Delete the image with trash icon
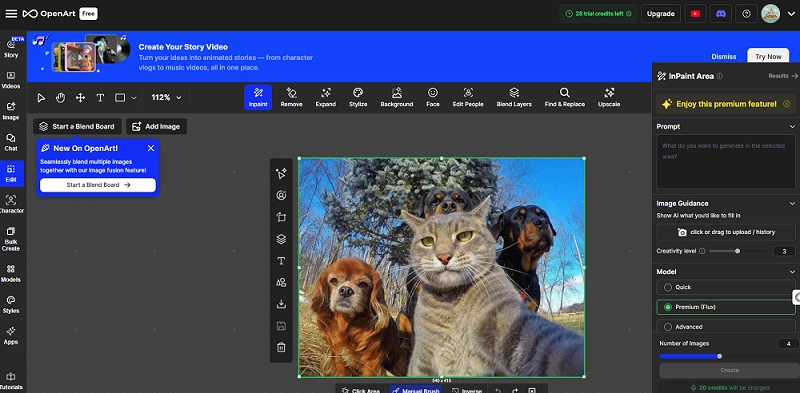This screenshot has width=800, height=393. [281, 348]
